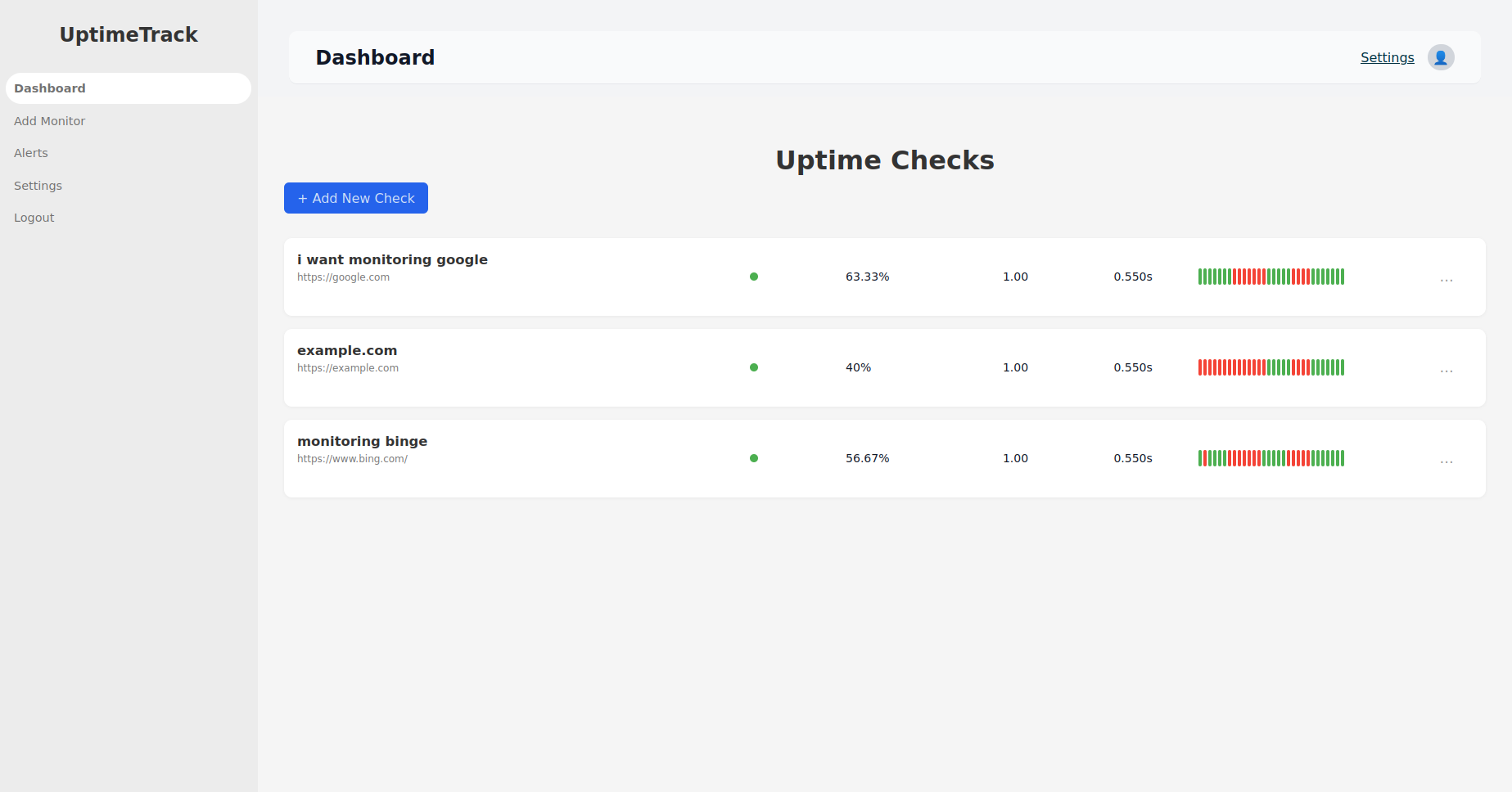Click the green dot beside i want monitoring google
1512x792 pixels.
(753, 277)
